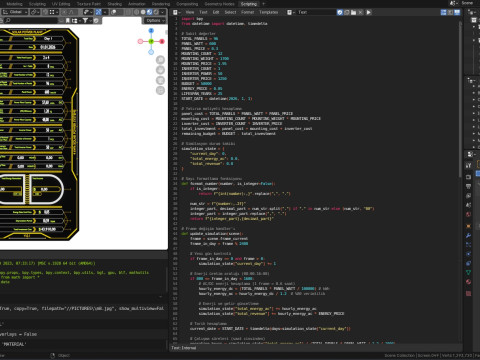Open the Render properties tab
The width and height of the screenshot is (480, 360).
(468, 177)
